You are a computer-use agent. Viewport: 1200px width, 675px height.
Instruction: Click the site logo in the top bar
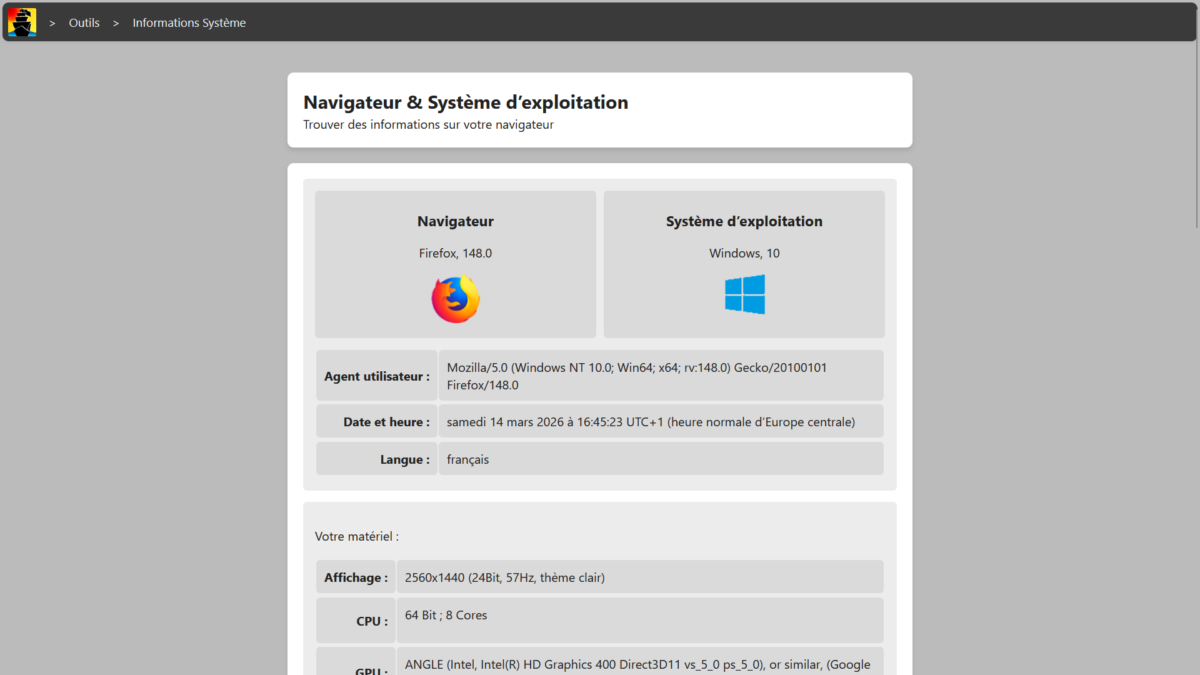[22, 22]
